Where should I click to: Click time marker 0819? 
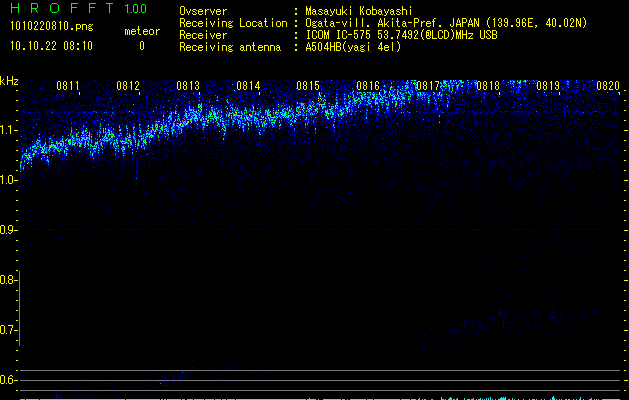pos(548,86)
